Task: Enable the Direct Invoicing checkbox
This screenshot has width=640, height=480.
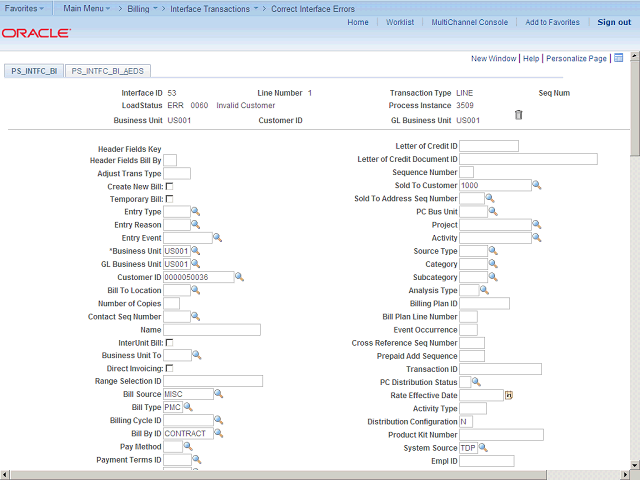Action: tap(169, 368)
